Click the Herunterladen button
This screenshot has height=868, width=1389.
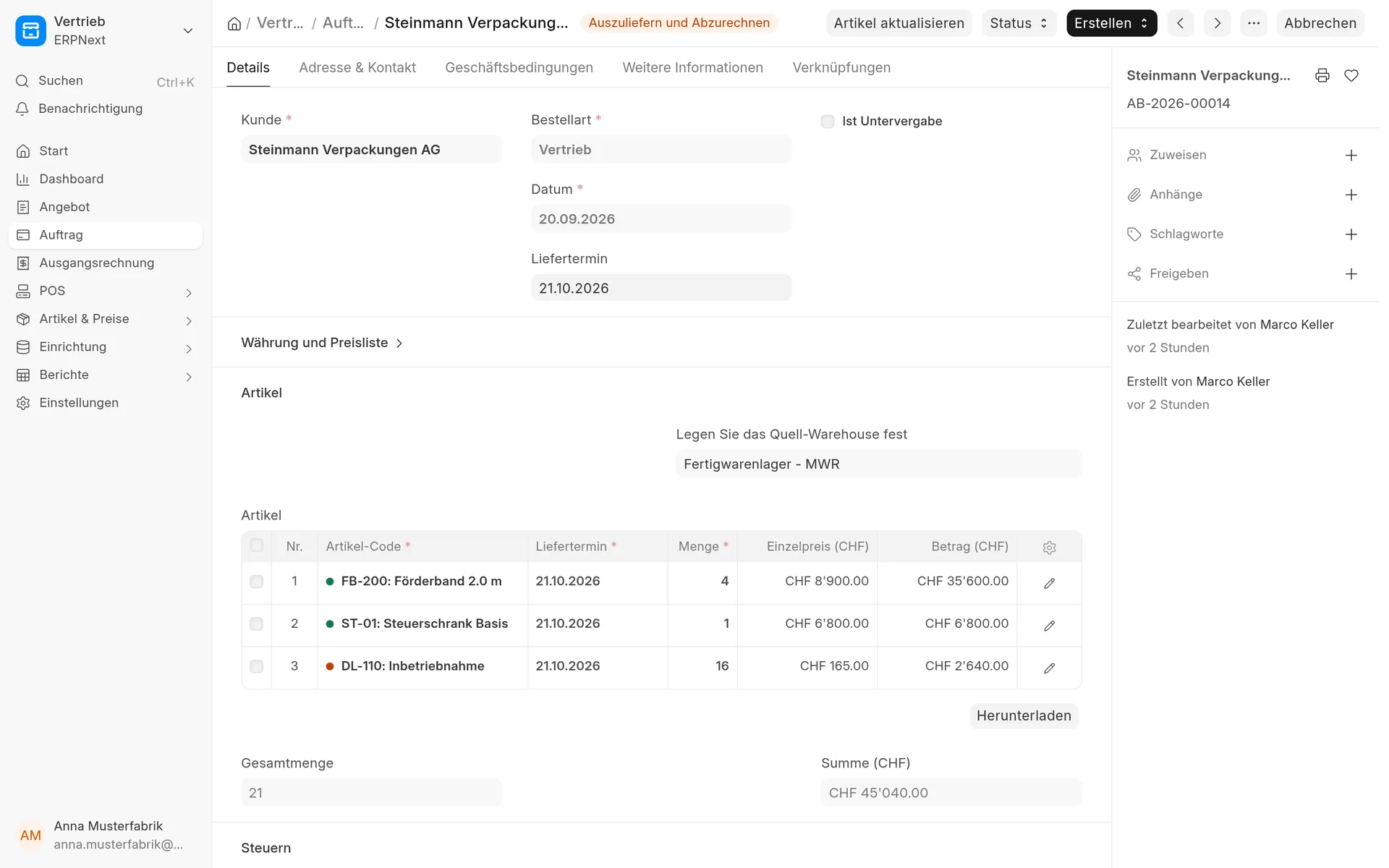[1024, 716]
